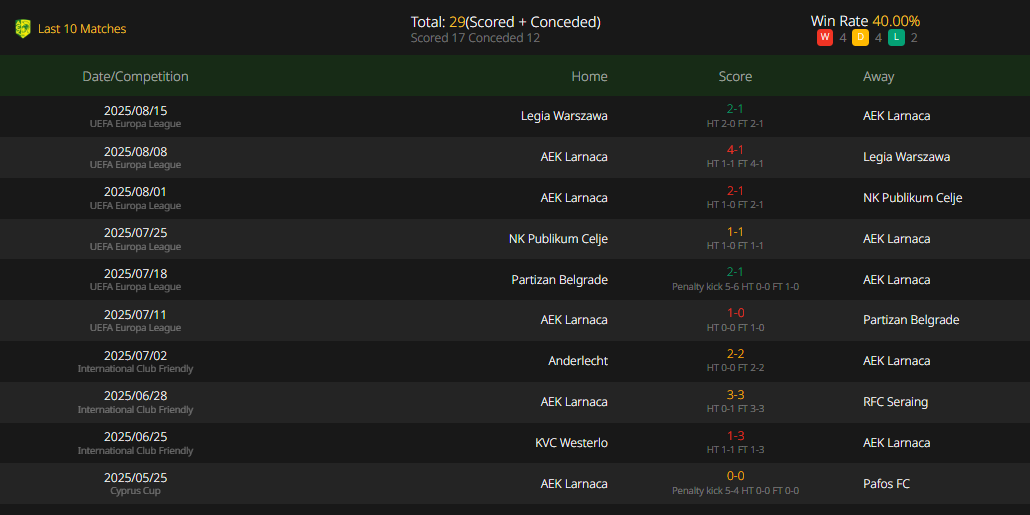
Task: Open the 1-1 score against NK Publikum Celje
Action: coord(735,231)
